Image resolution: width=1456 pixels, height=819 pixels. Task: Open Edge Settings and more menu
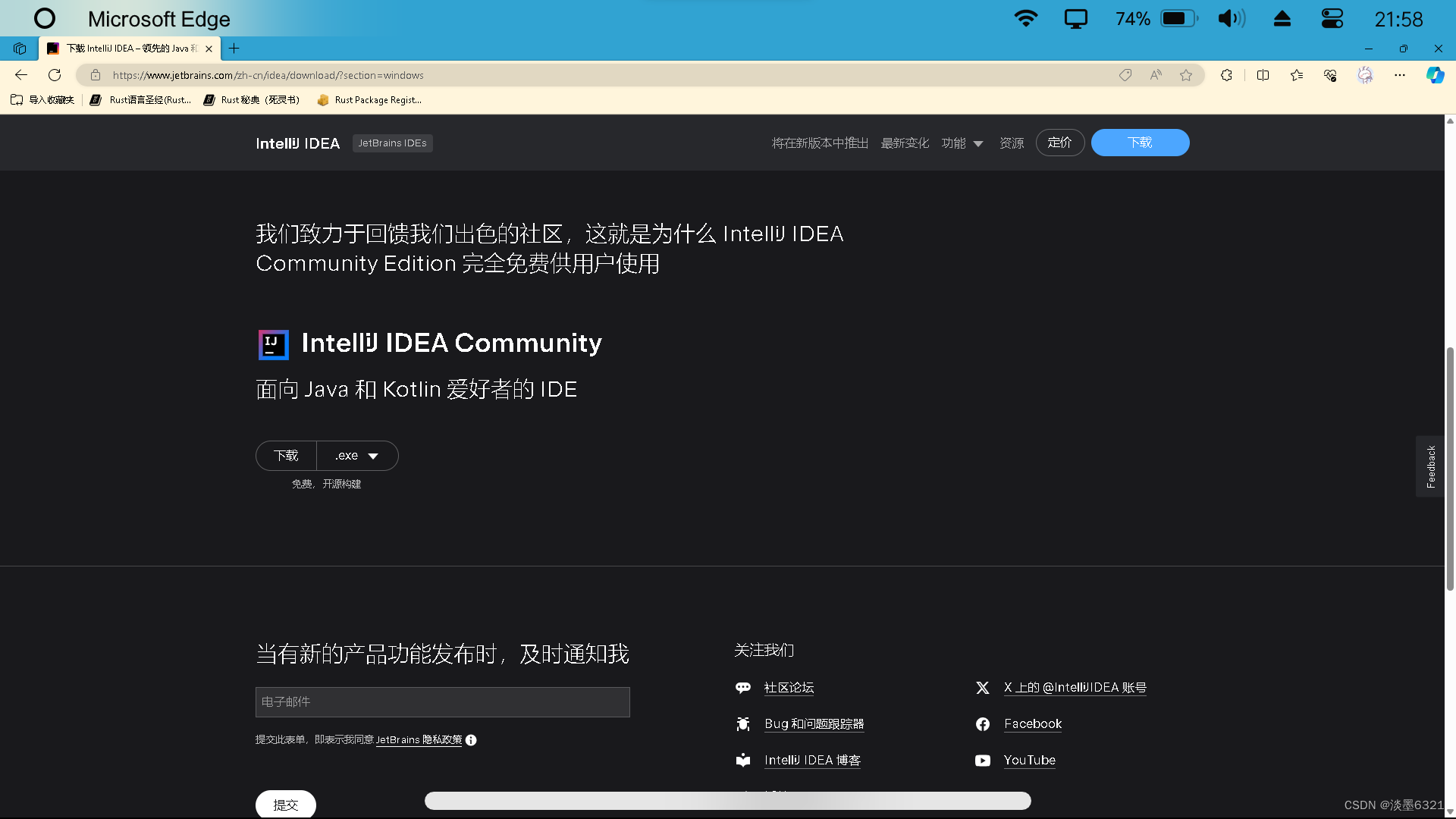[x=1400, y=75]
